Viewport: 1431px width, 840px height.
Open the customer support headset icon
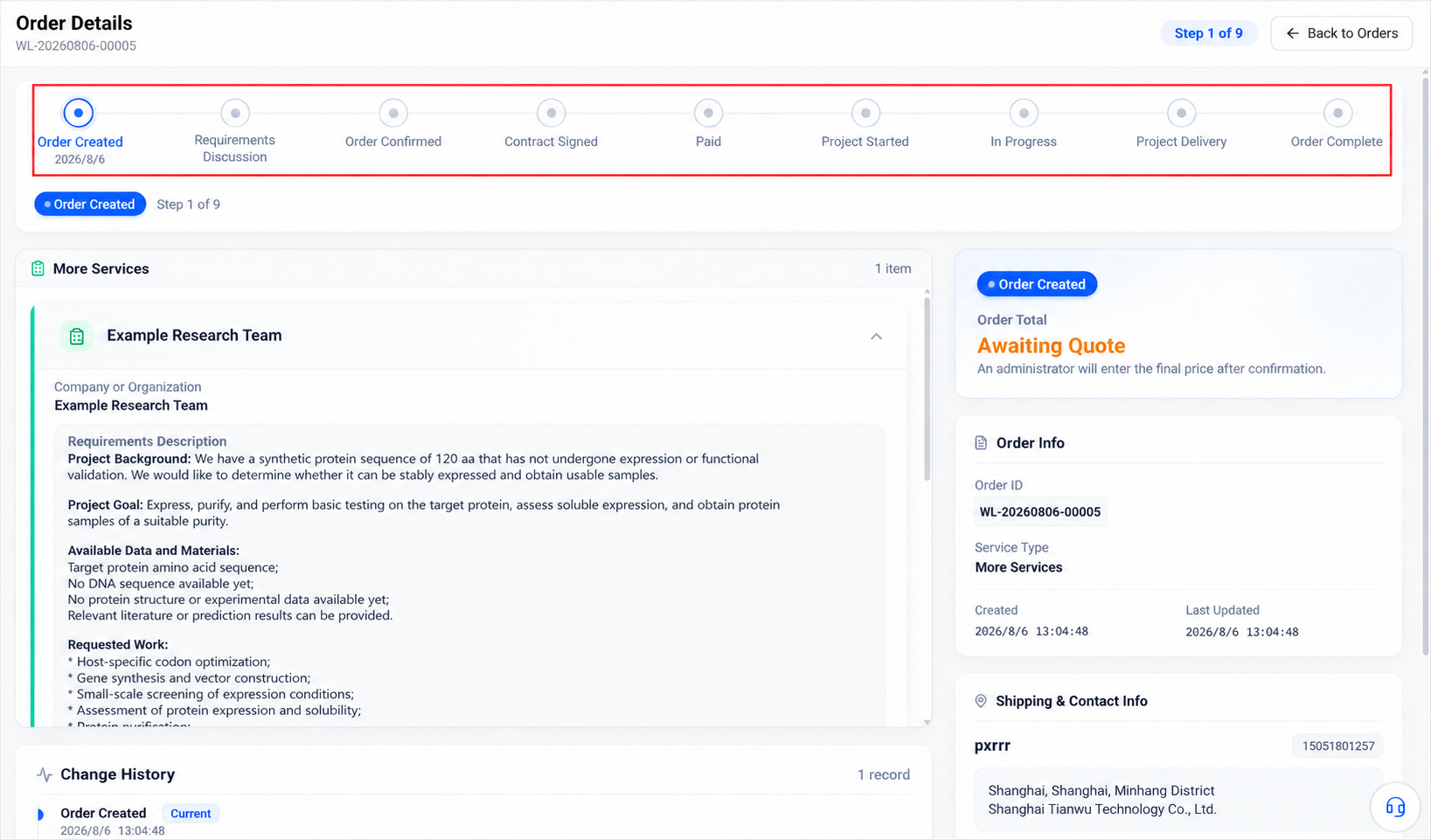point(1395,807)
